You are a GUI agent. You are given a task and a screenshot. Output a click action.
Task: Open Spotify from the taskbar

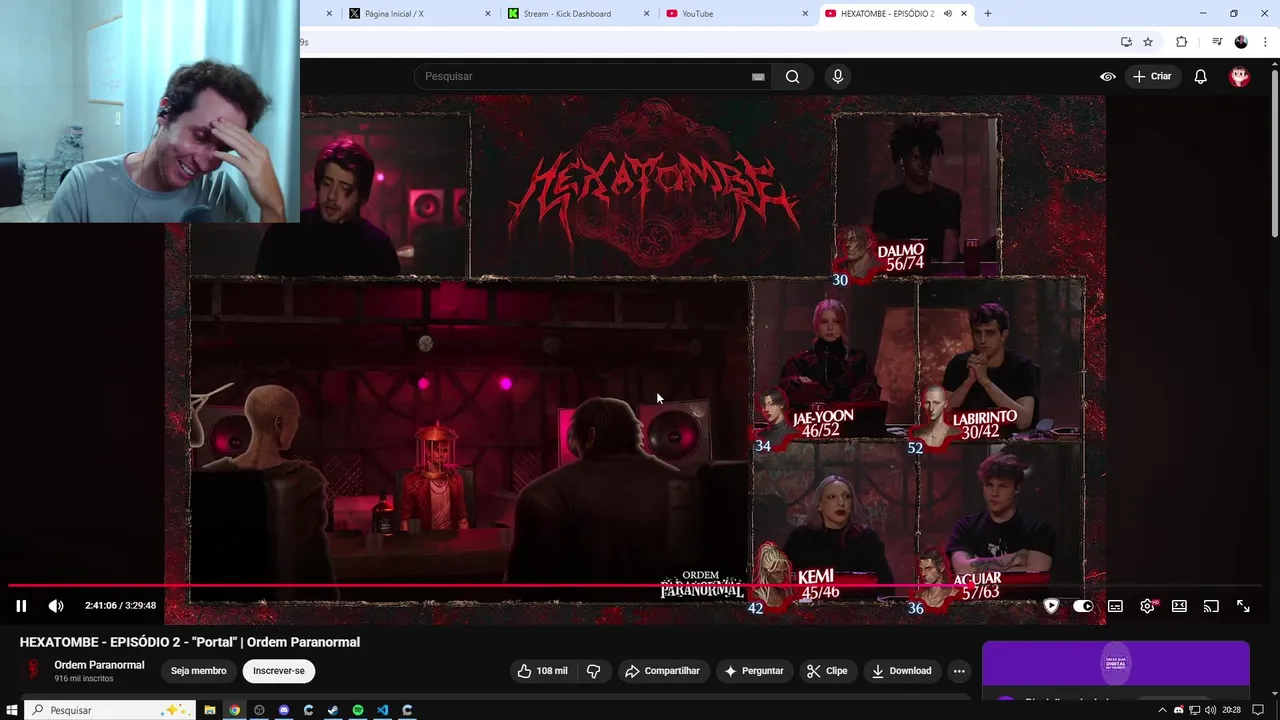pos(358,710)
